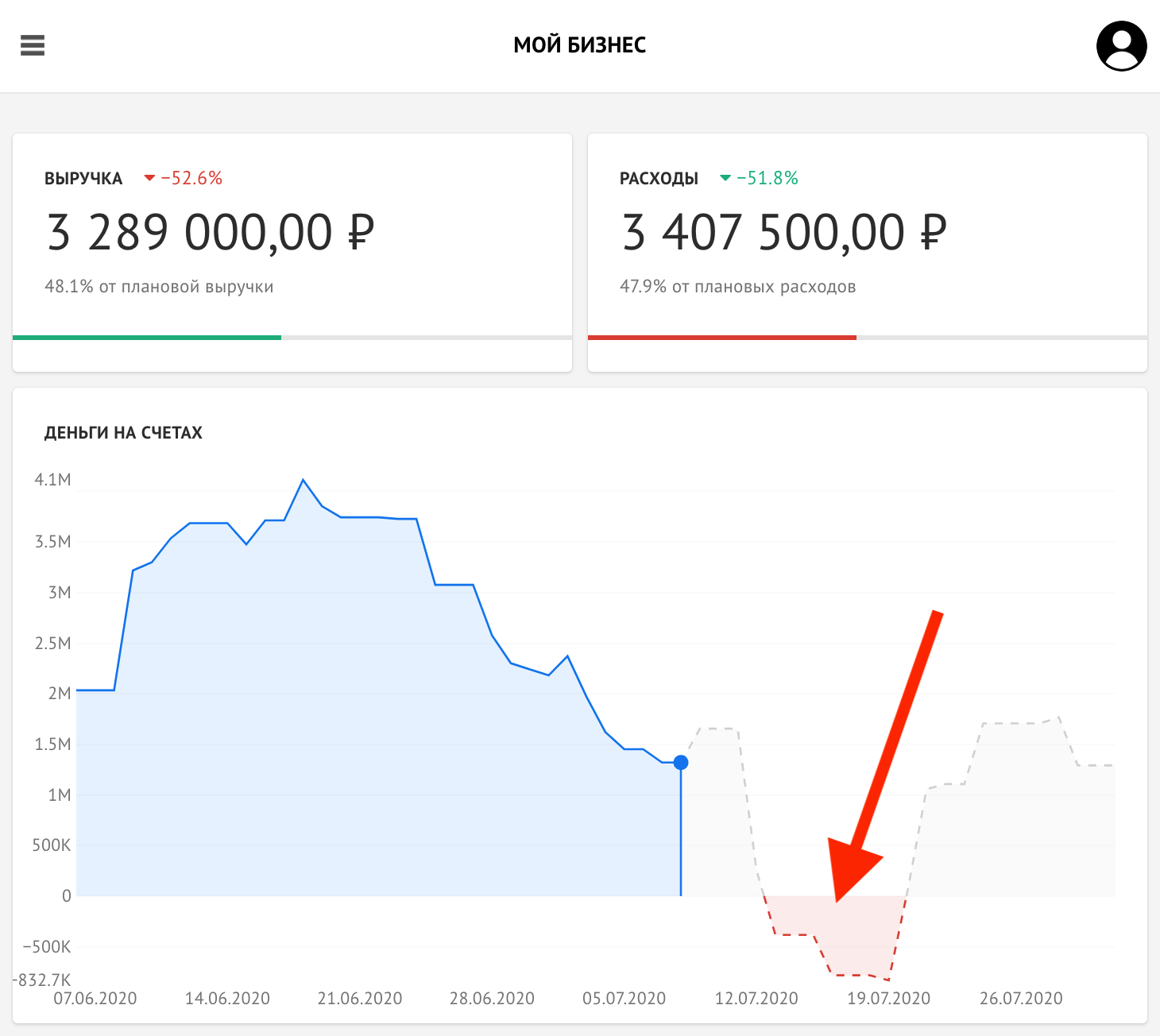Click the 28.06.2020 date label
Image resolution: width=1160 pixels, height=1036 pixels.
pos(492,999)
